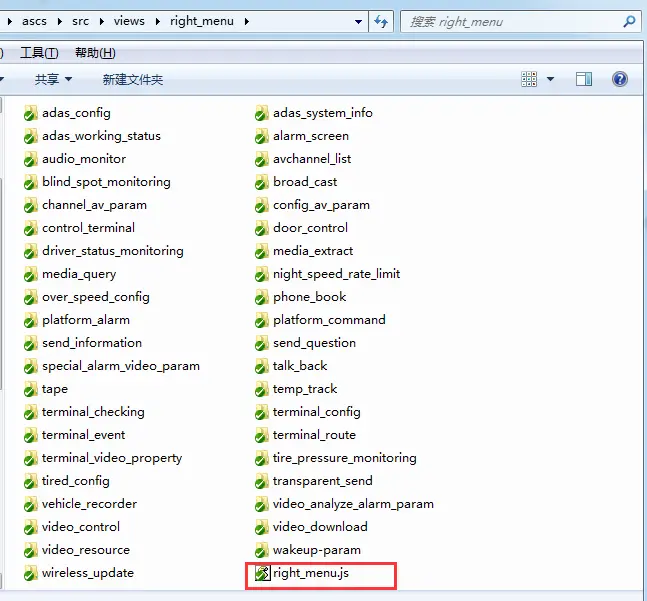Image resolution: width=647 pixels, height=601 pixels.
Task: Click the change view grid icon
Action: (x=529, y=79)
